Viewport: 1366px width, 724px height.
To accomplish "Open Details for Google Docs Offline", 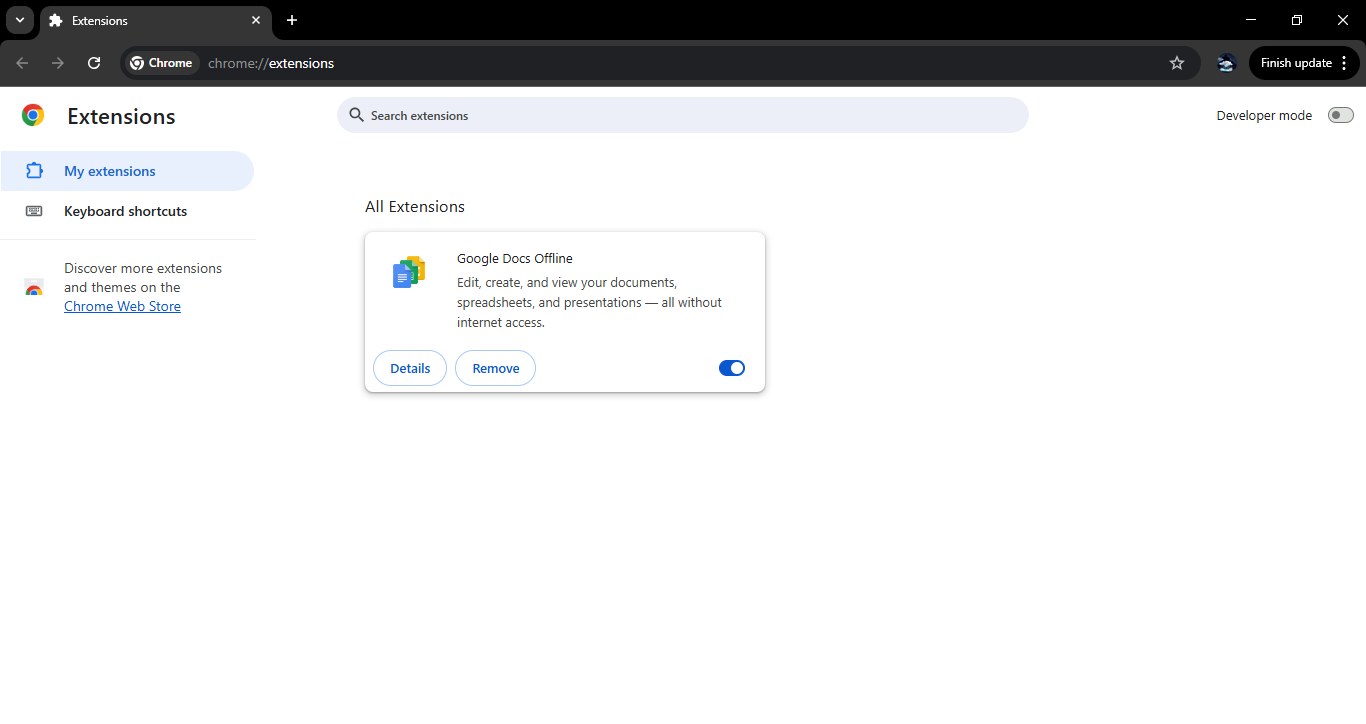I will 410,368.
